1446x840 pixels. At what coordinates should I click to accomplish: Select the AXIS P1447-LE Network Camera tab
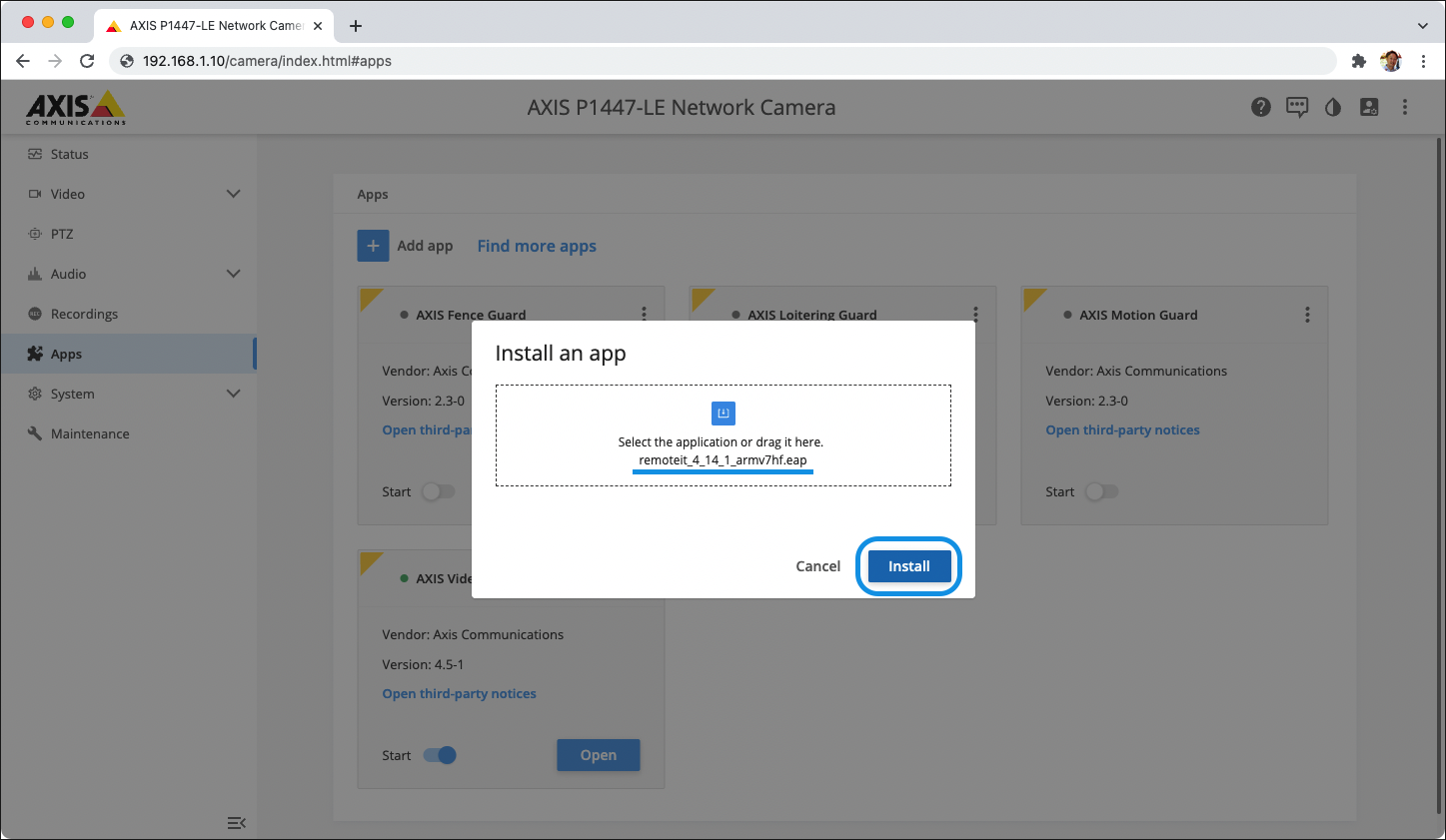tap(214, 26)
